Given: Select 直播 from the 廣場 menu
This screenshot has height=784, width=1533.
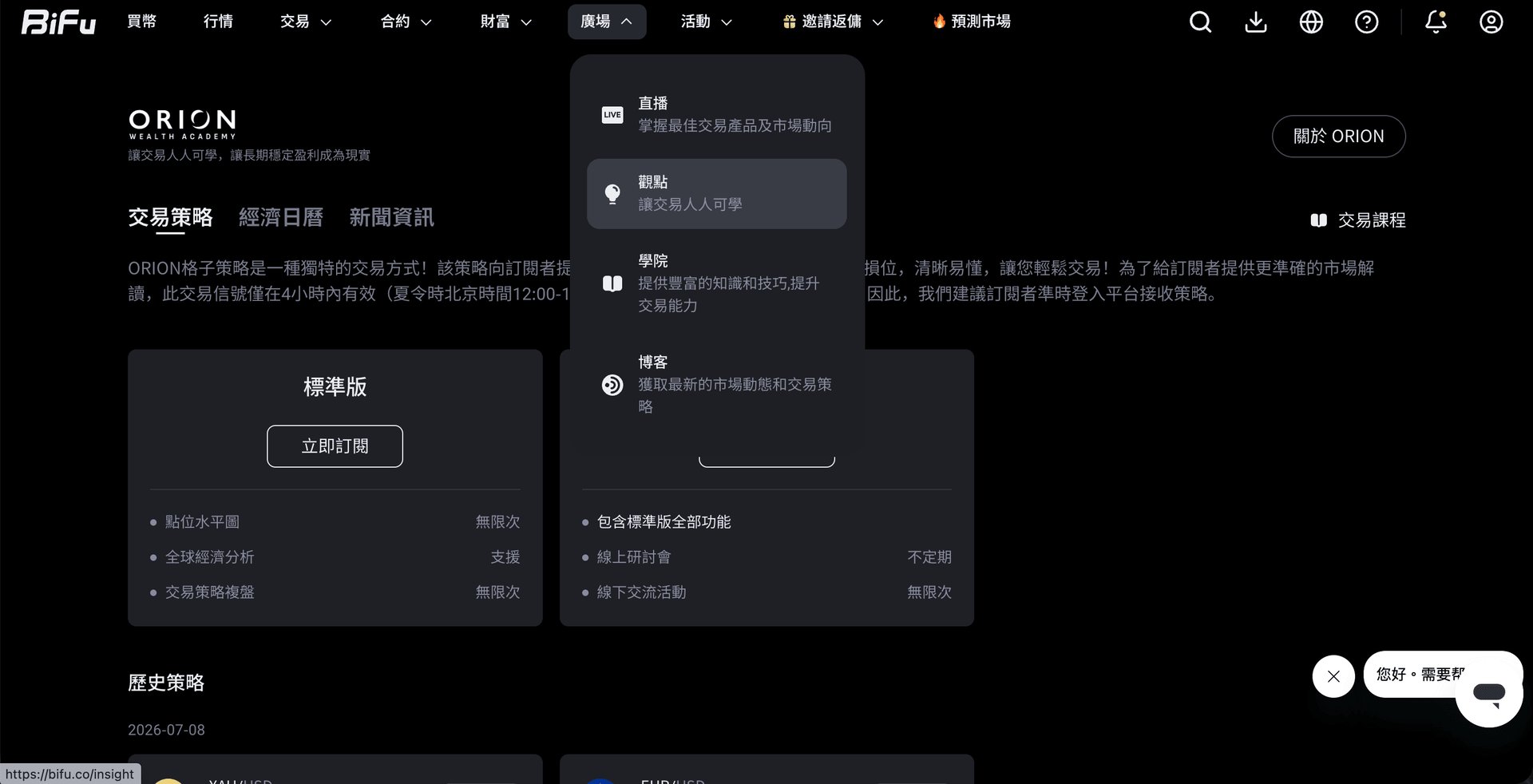Looking at the screenshot, I should 717,115.
